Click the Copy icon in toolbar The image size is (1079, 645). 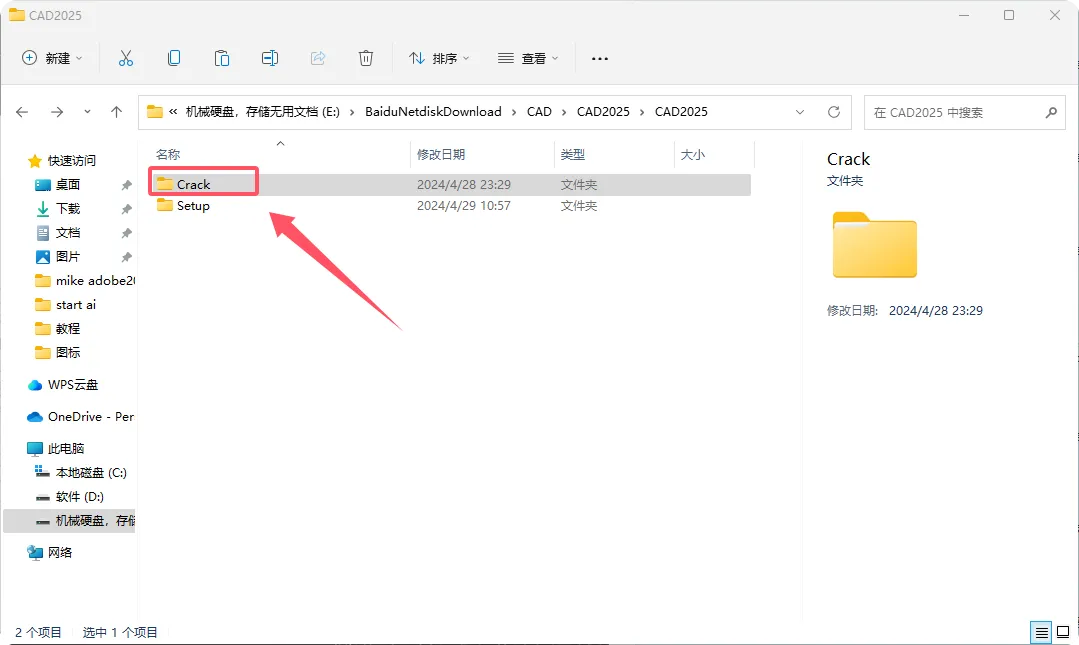(x=174, y=59)
